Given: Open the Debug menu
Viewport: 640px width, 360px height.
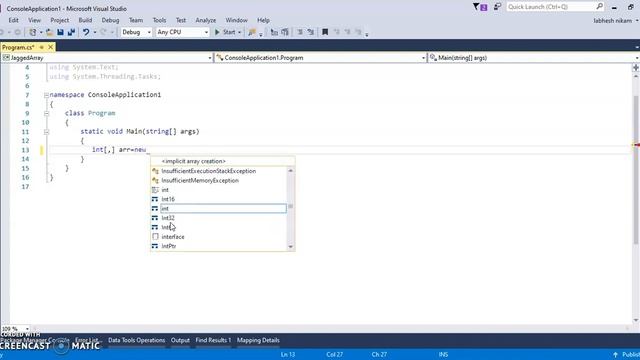Looking at the screenshot, I should click(110, 20).
